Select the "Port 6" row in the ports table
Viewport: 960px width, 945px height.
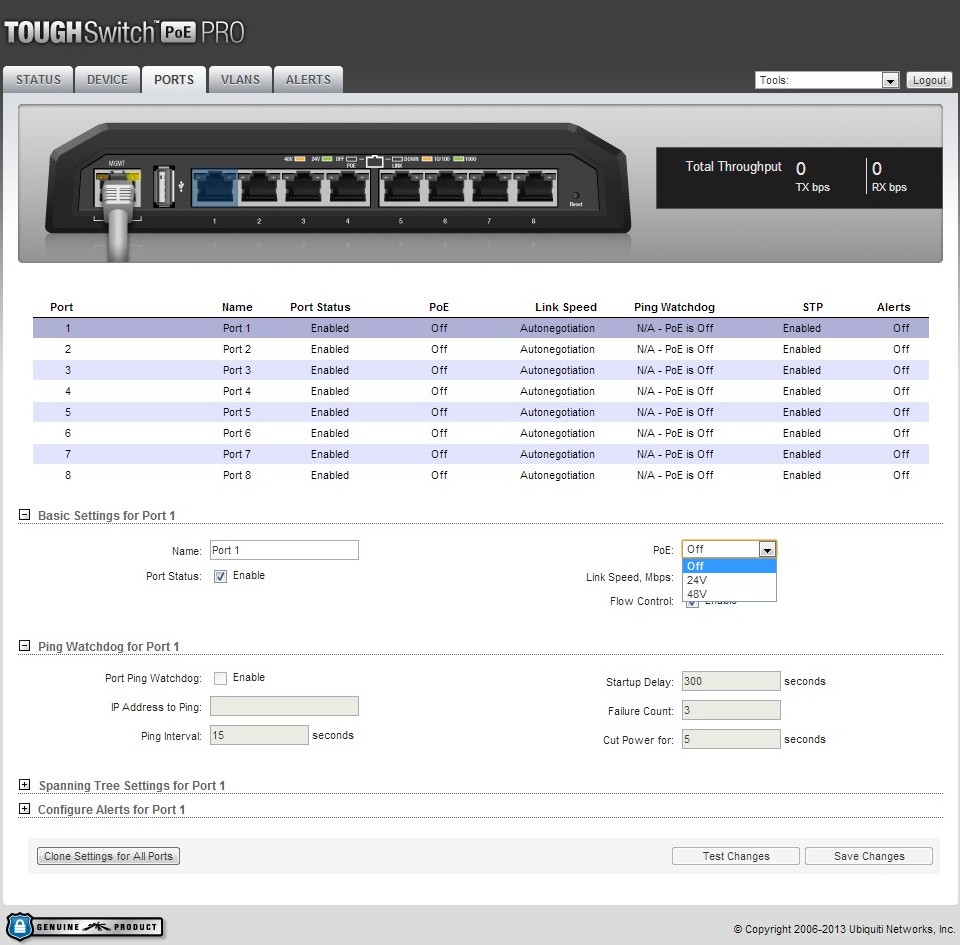point(481,433)
